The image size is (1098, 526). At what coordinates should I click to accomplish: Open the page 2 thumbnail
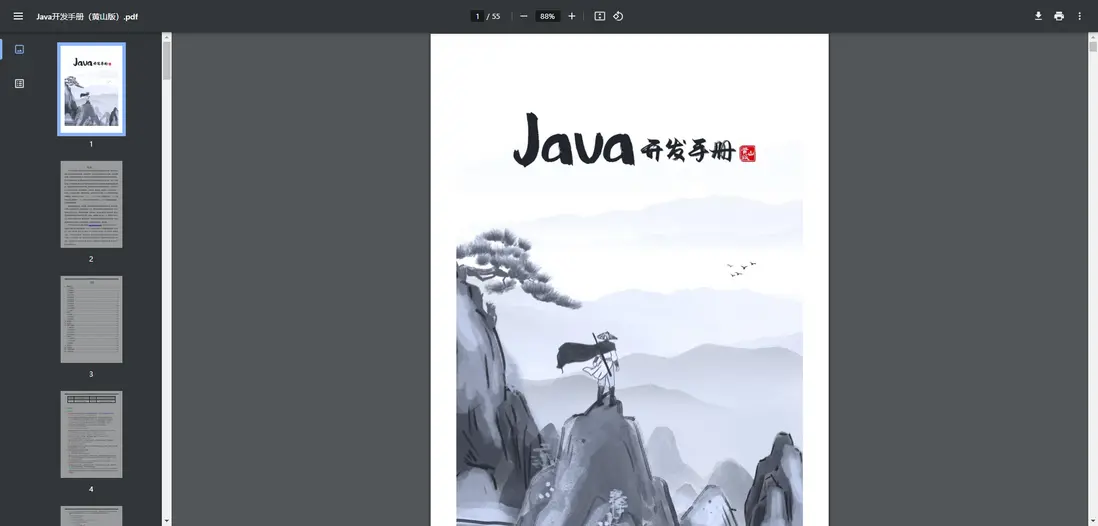click(91, 205)
